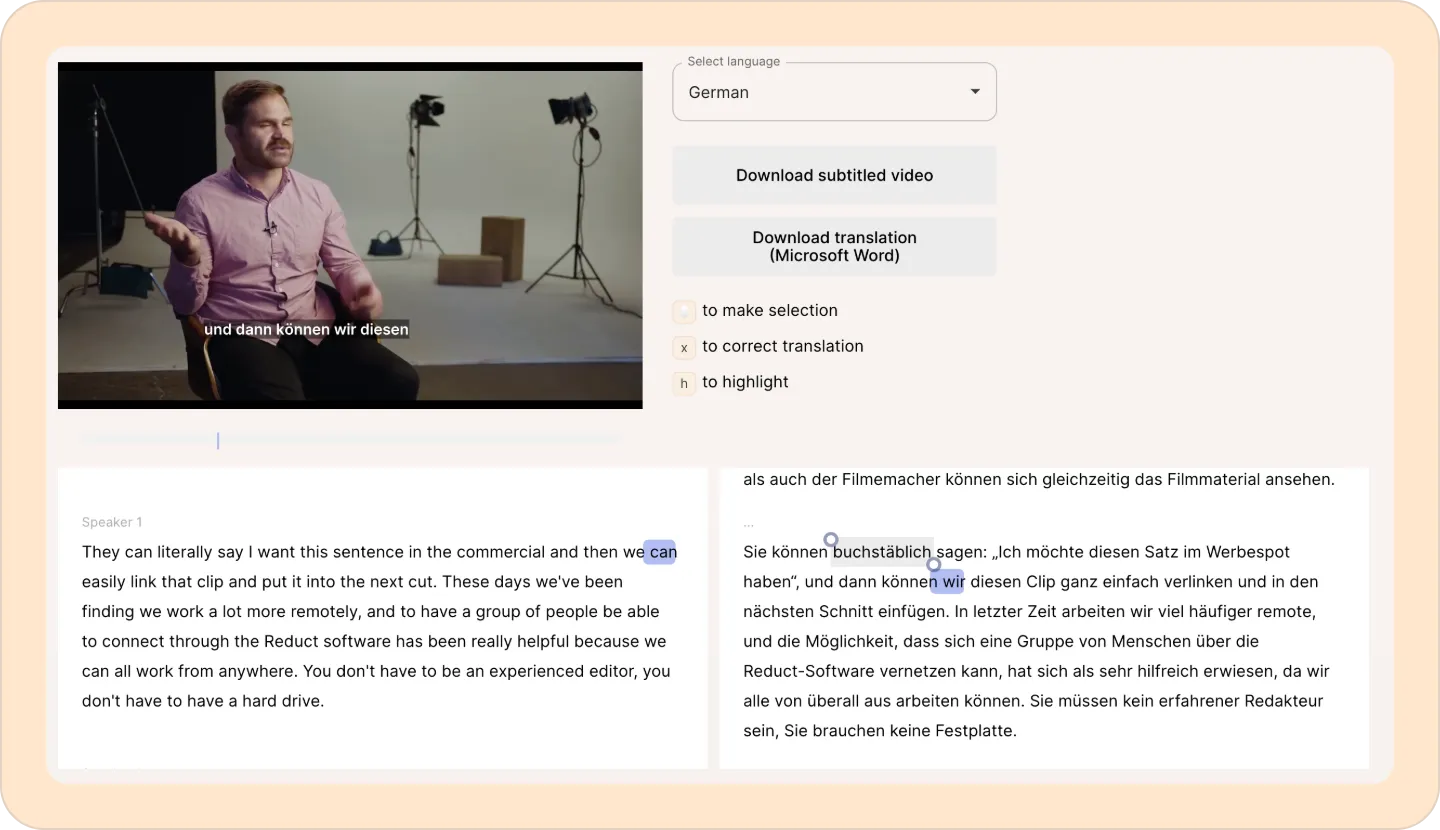This screenshot has height=830, width=1440.
Task: Click the video preview of the man in pink shirt
Action: [350, 236]
